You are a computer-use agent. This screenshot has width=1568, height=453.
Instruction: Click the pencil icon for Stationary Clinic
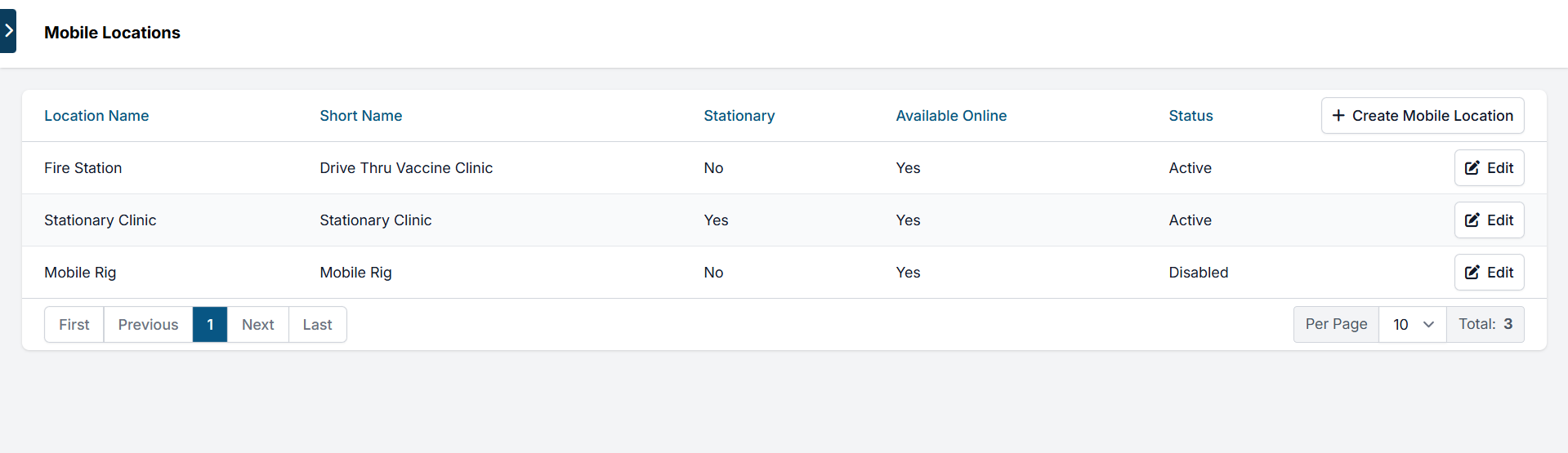pyautogui.click(x=1472, y=220)
